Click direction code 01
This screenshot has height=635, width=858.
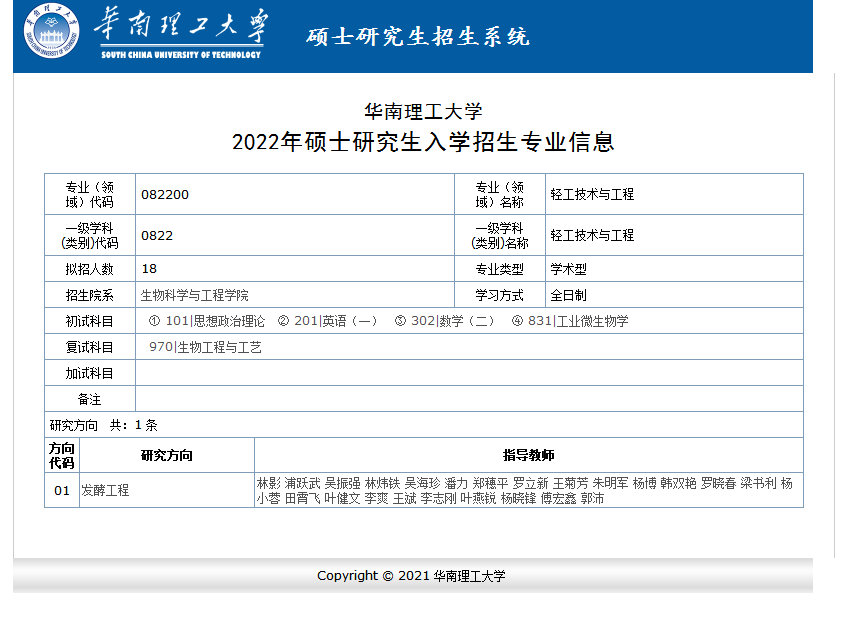point(62,490)
